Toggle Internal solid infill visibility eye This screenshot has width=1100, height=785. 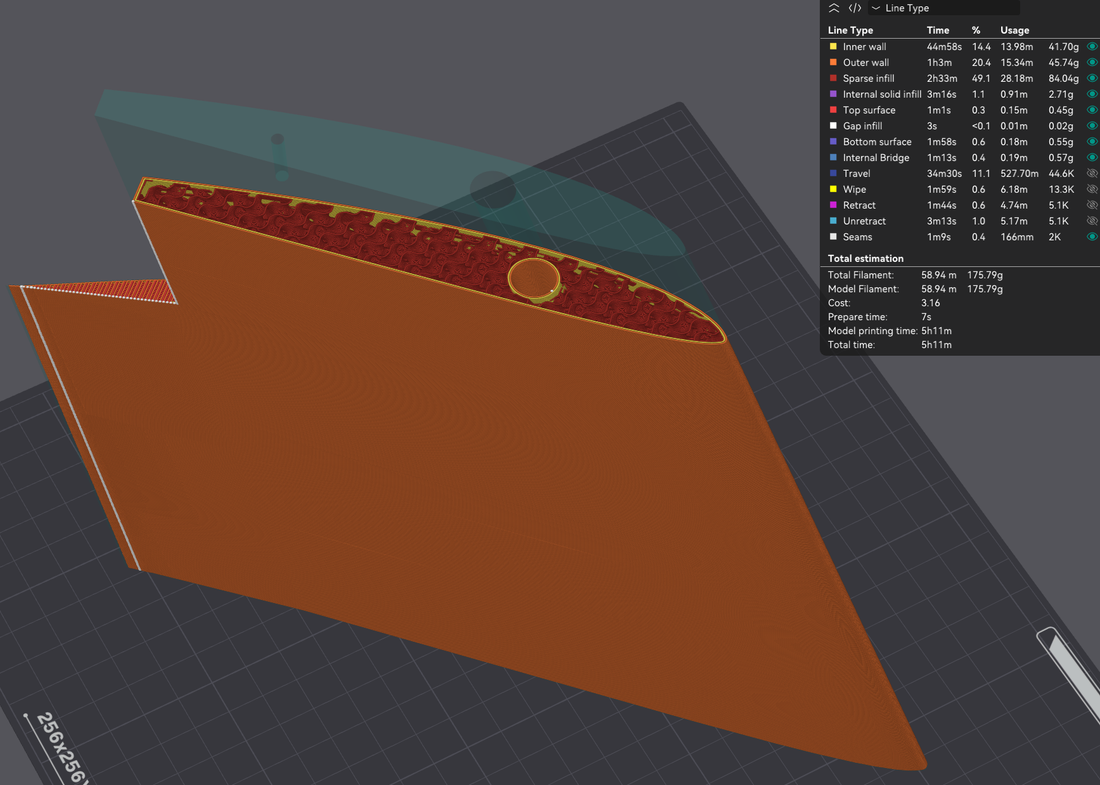pos(1092,94)
